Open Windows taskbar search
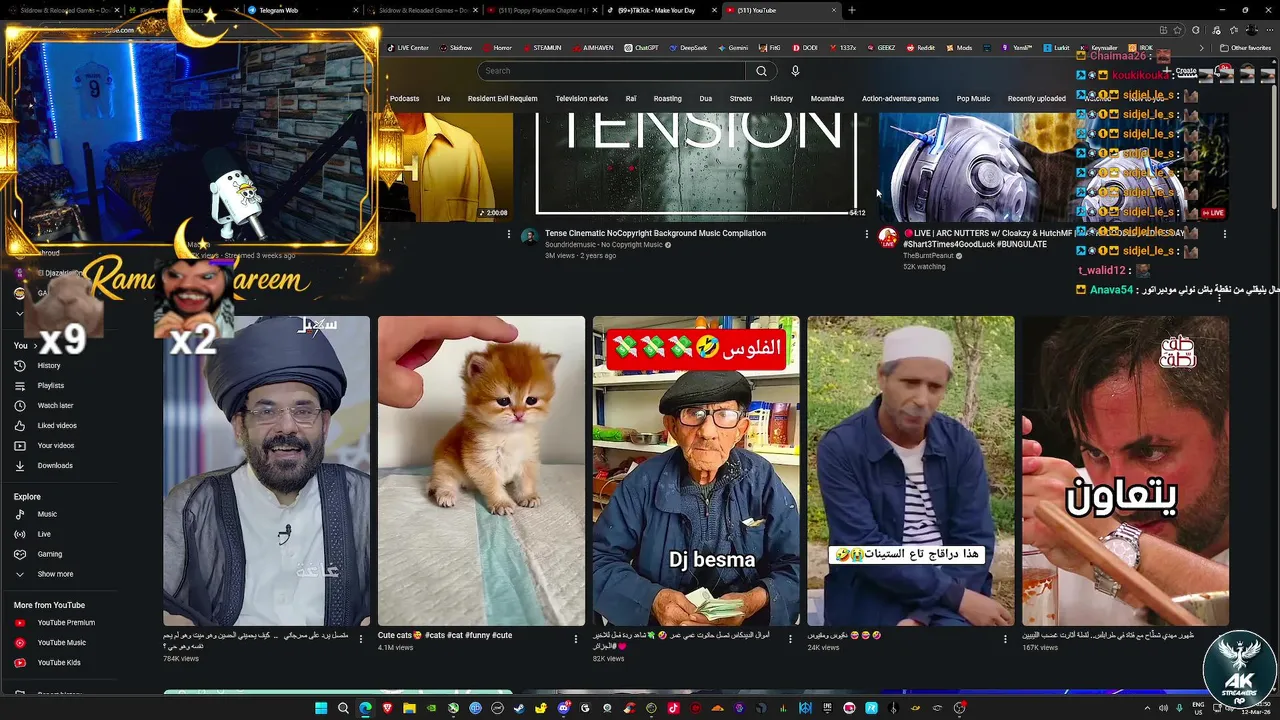Screen dimensions: 1280x720 [343, 708]
